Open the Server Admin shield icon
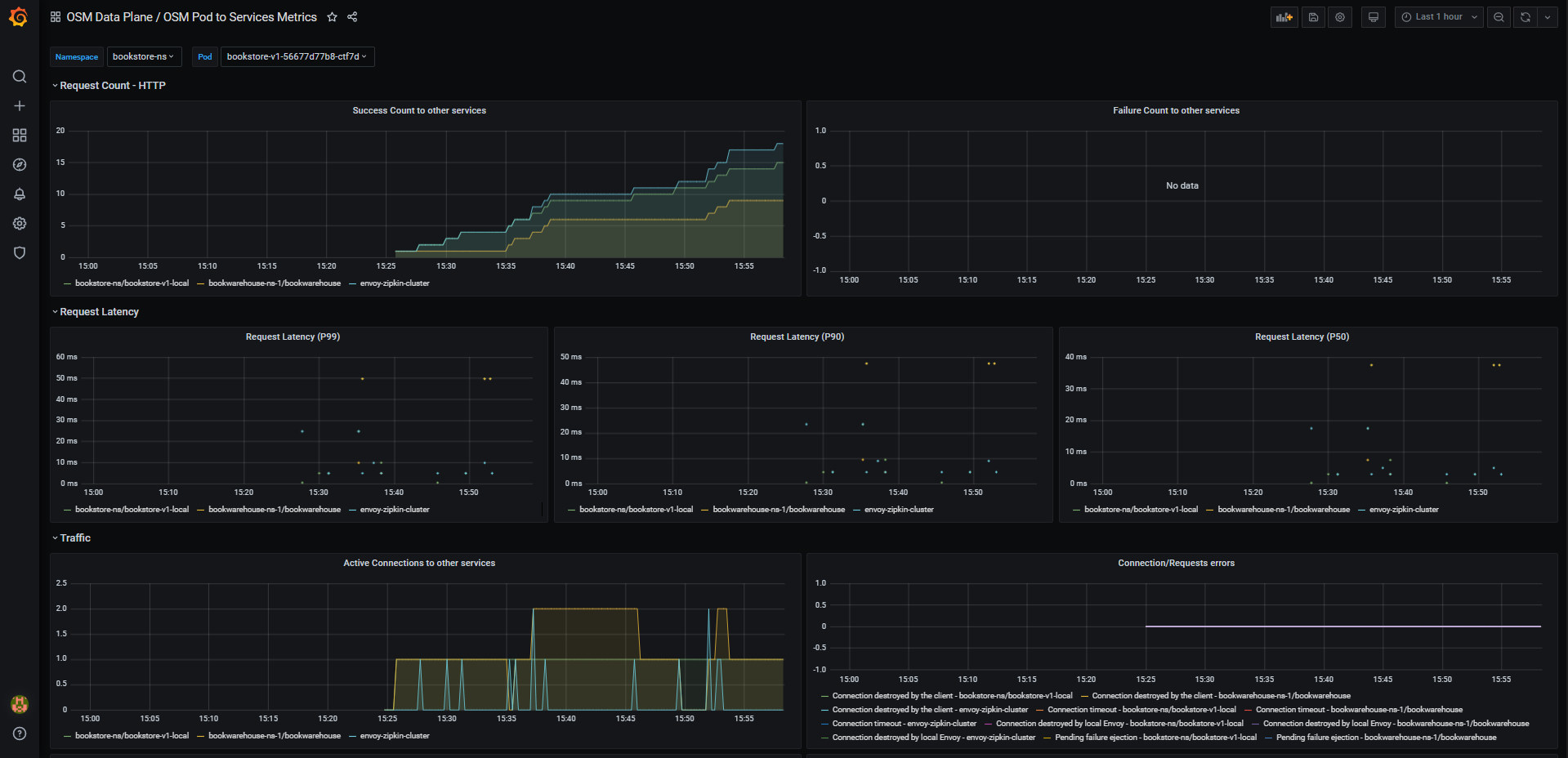 click(x=20, y=253)
